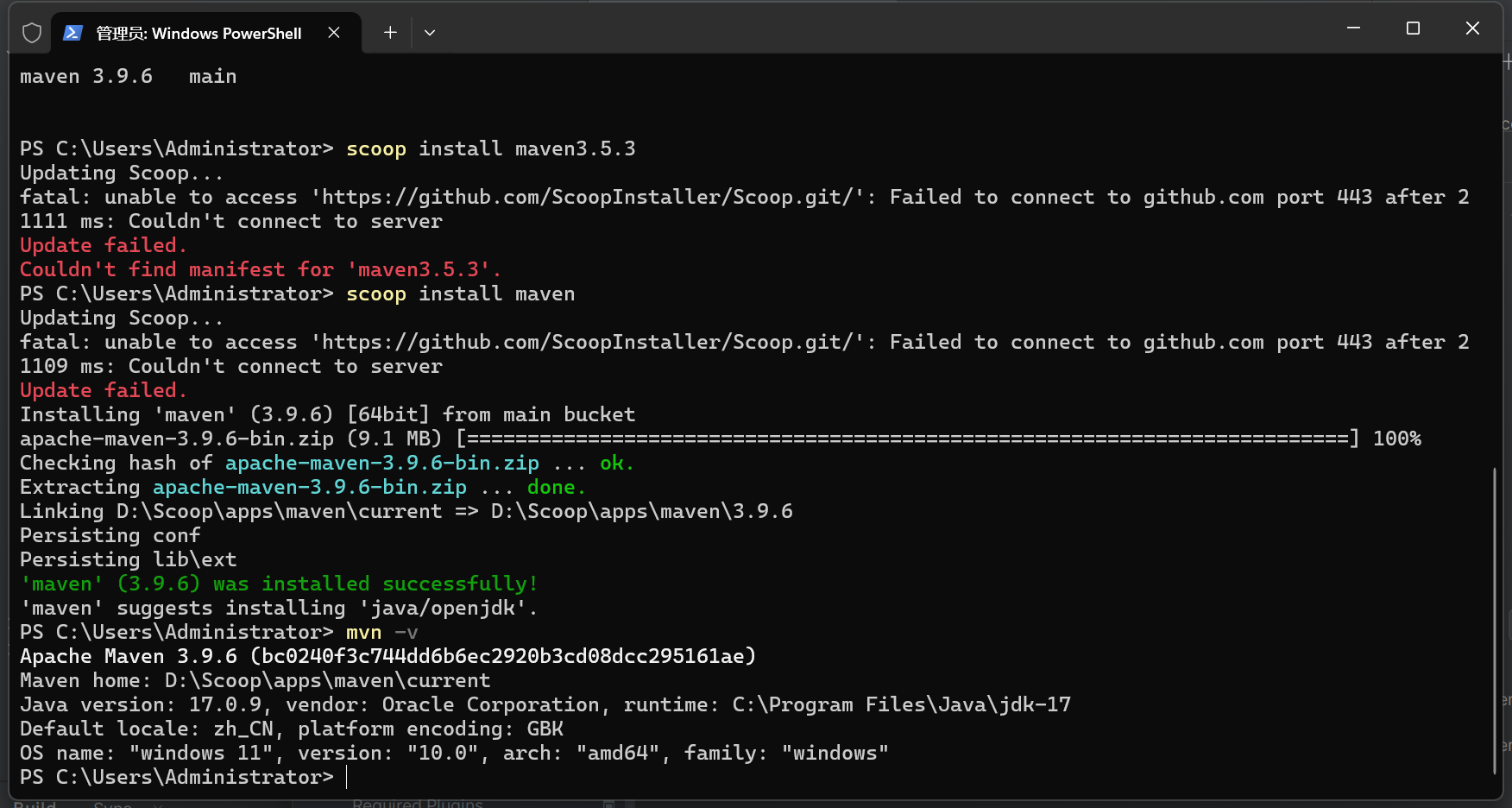Click the 'maven' was installed successfully message
Viewport: 1512px width, 808px height.
coord(279,584)
